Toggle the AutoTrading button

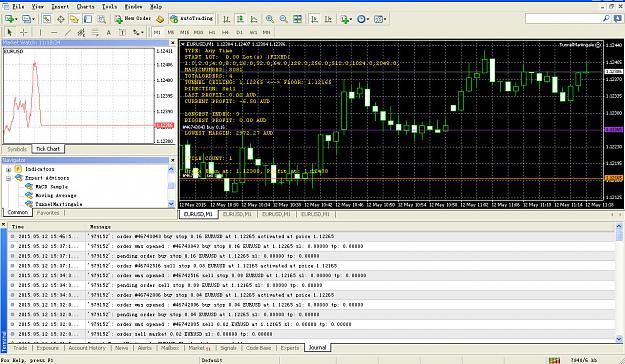pos(192,18)
